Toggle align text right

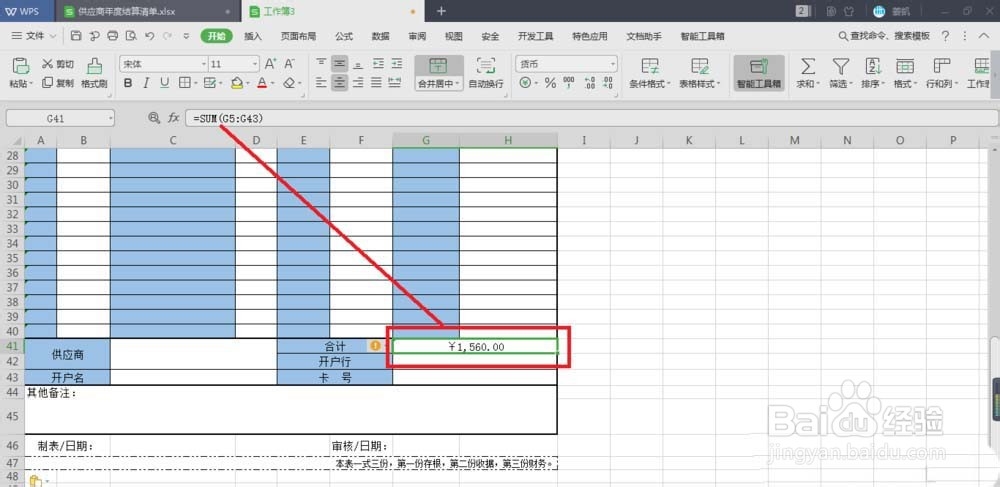(358, 83)
